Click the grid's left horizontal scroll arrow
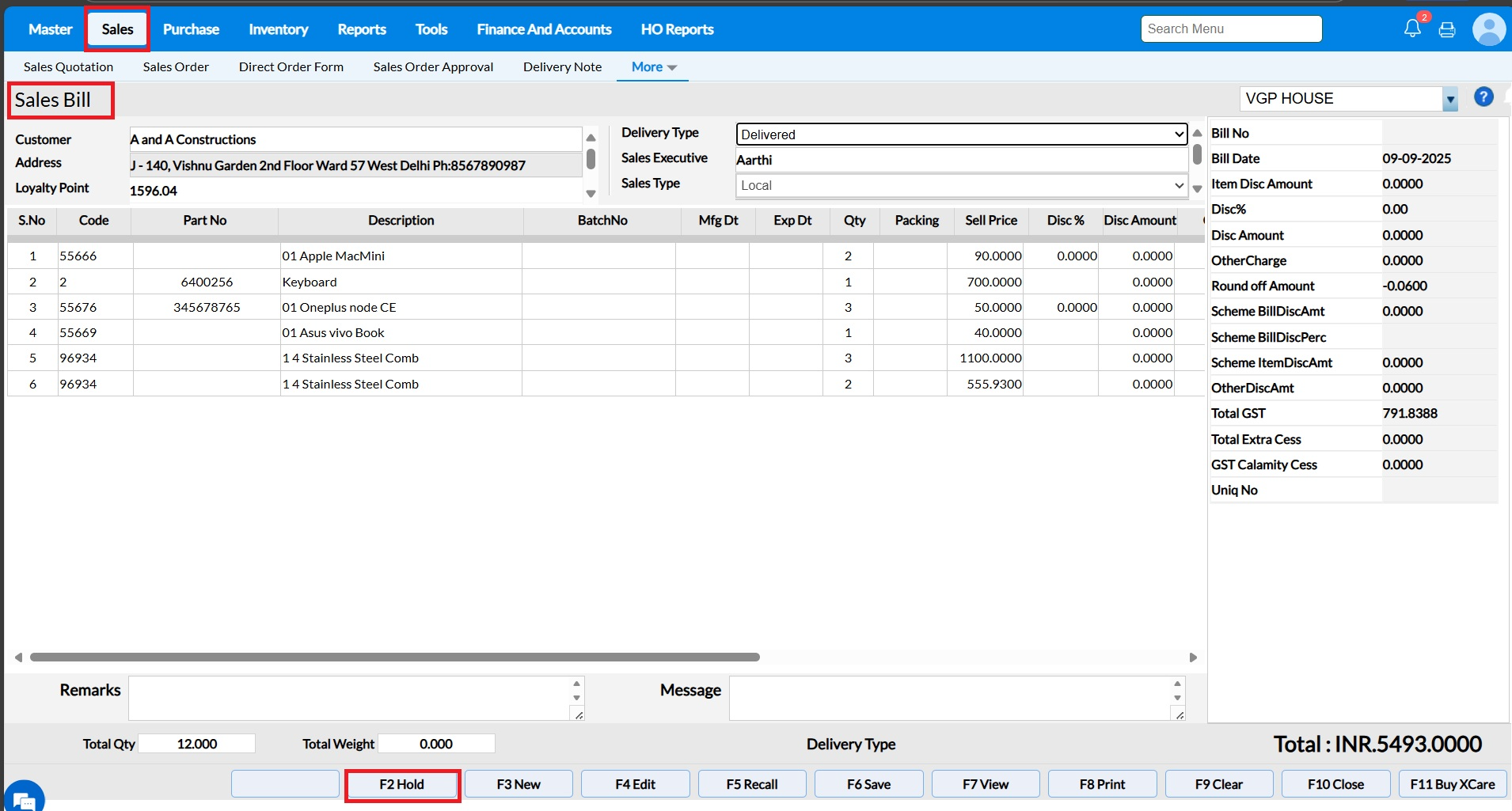1512x811 pixels. [x=18, y=658]
